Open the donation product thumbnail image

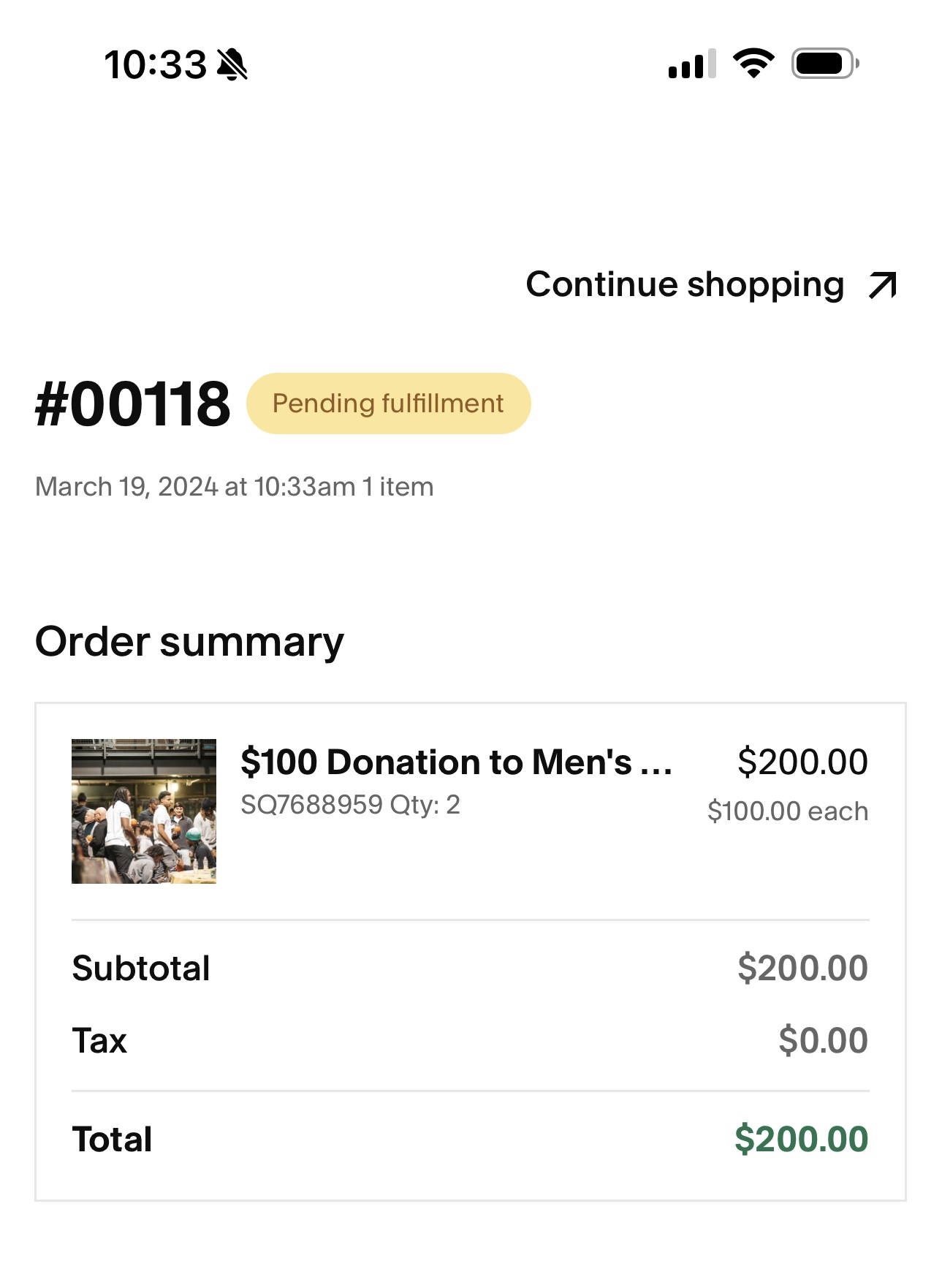tap(144, 811)
